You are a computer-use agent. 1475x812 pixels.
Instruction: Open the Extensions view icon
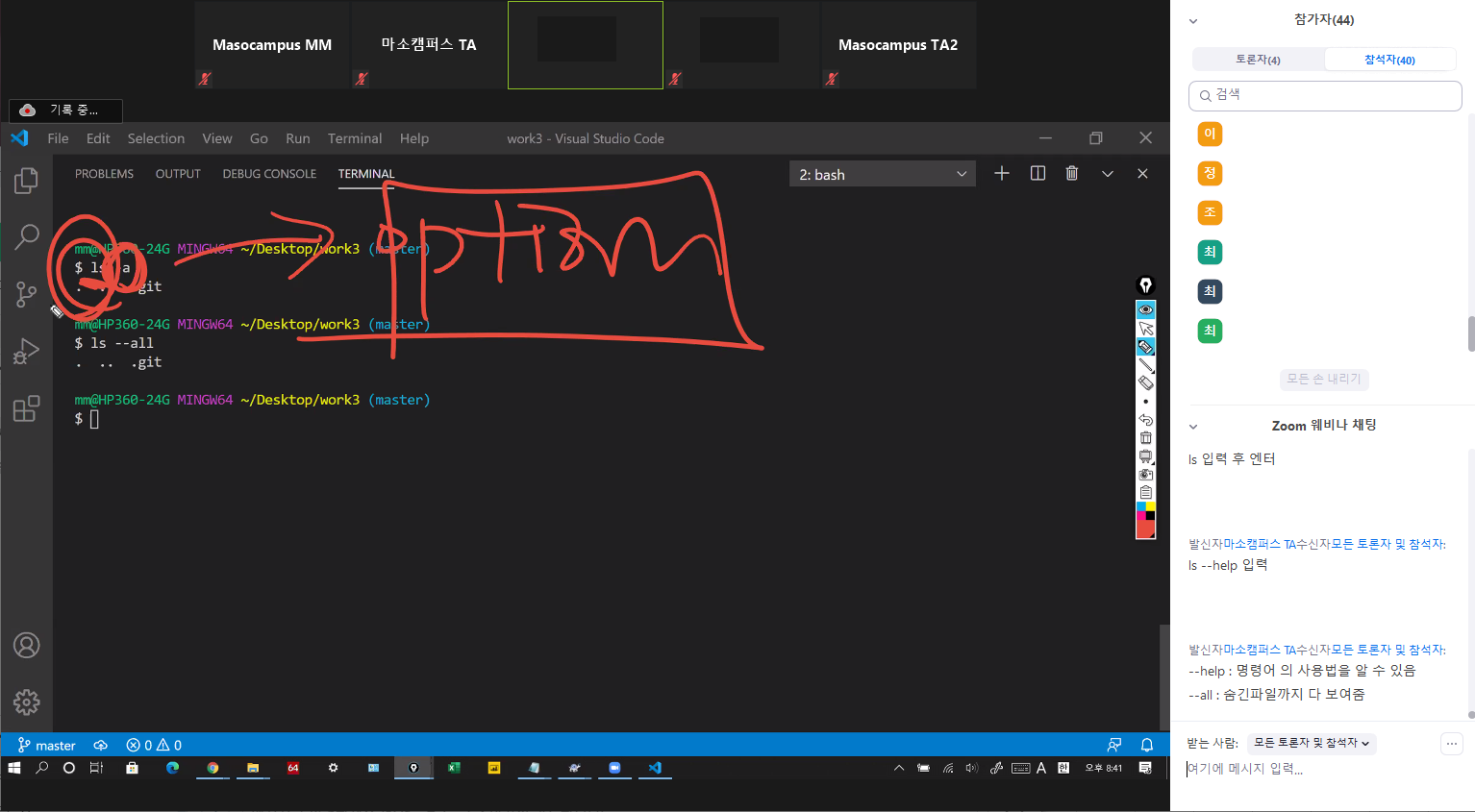(x=26, y=409)
